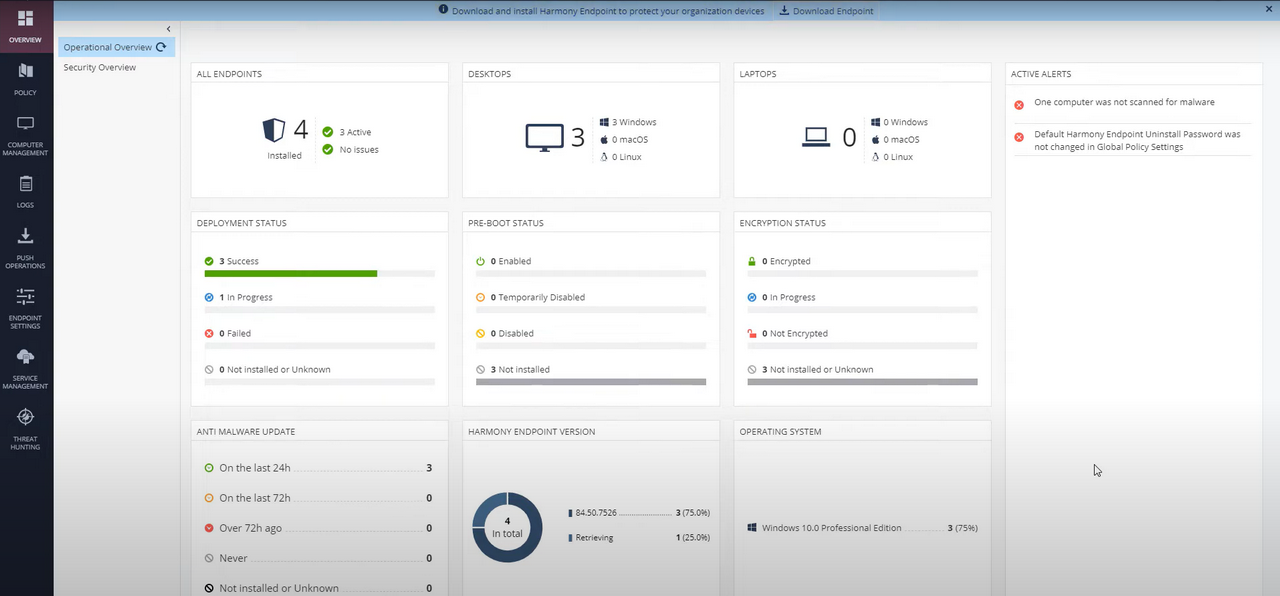Click the donut chart showing 4 in total
This screenshot has width=1280, height=596.
[x=507, y=526]
